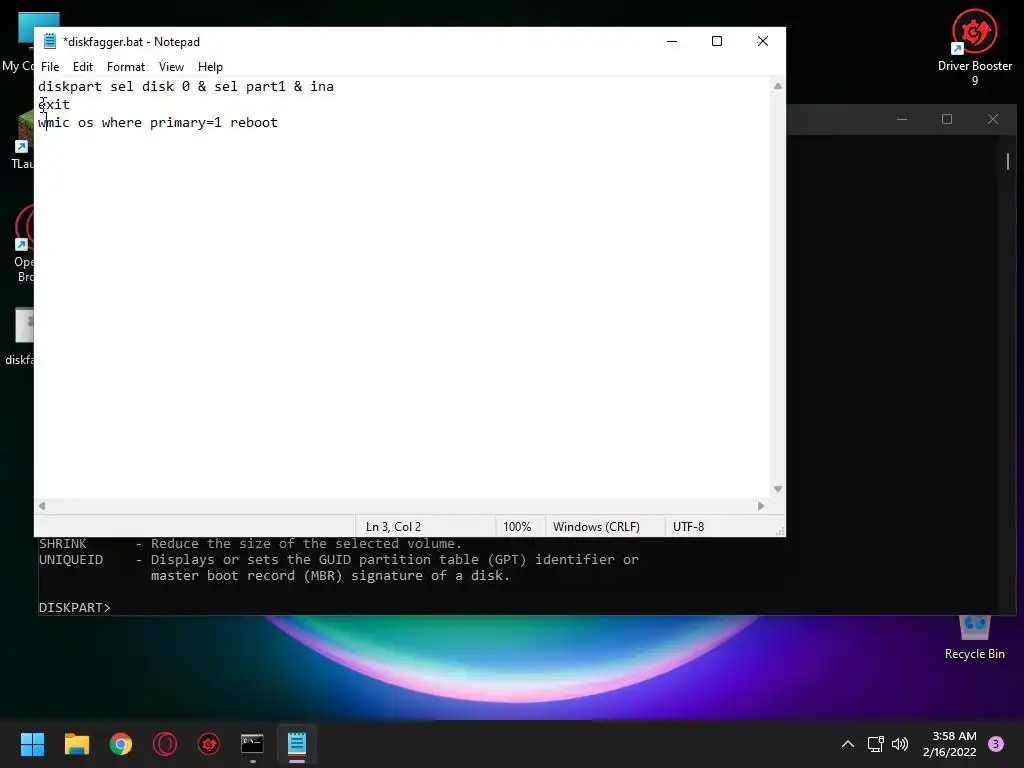Screen dimensions: 1024x768
Task: Click the 'Ln 3, Col 2' status bar entry
Action: [x=393, y=527]
